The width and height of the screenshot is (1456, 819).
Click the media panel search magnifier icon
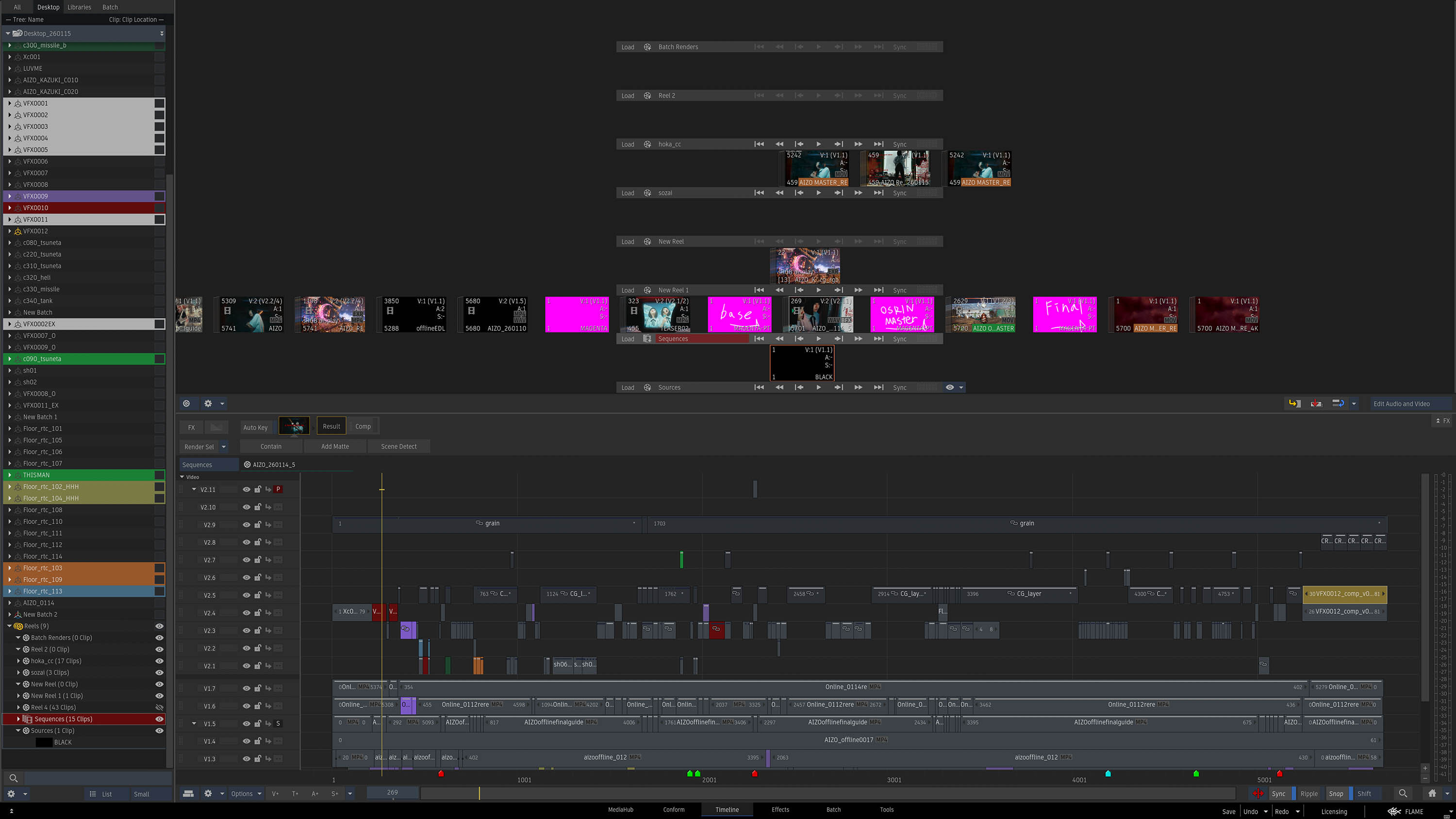[14, 778]
